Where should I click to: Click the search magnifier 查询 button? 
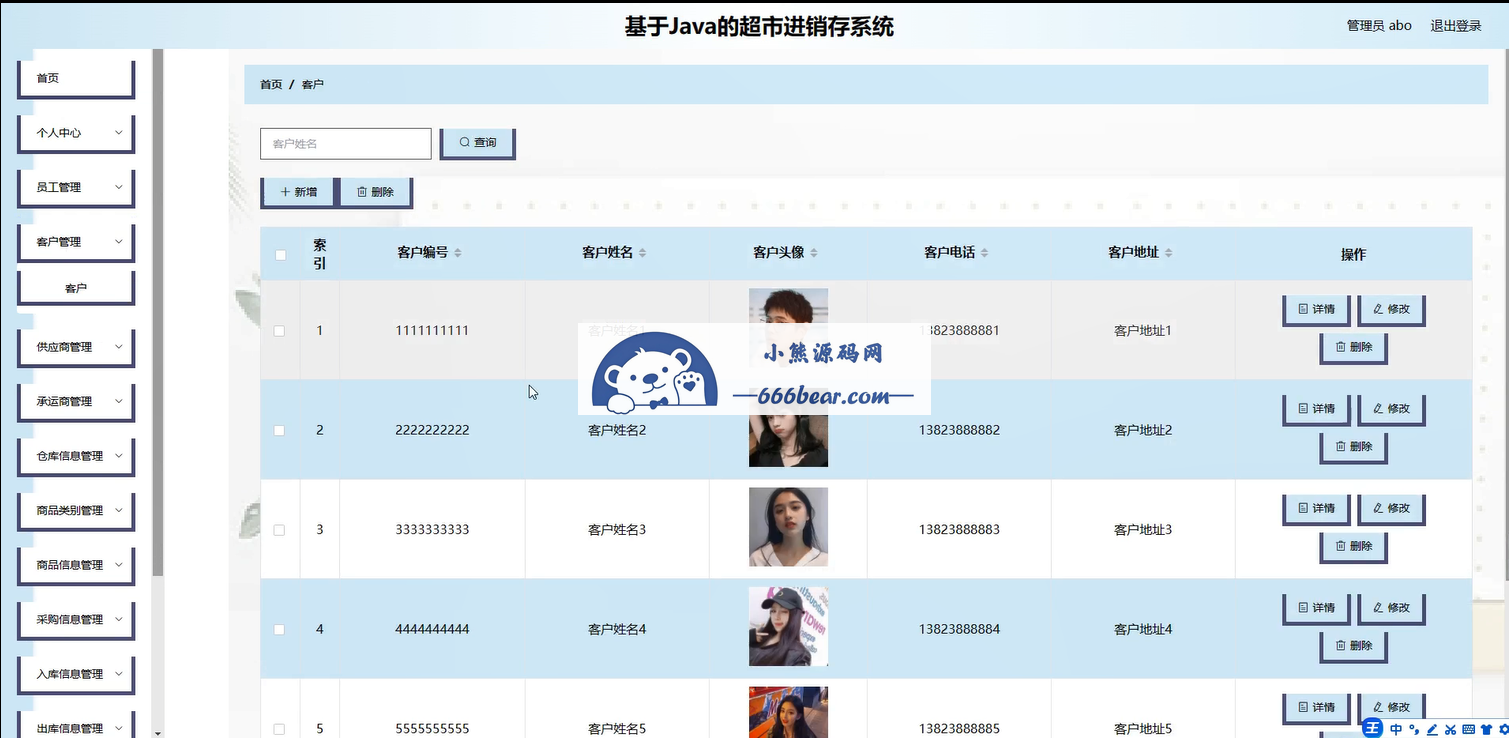coord(477,143)
